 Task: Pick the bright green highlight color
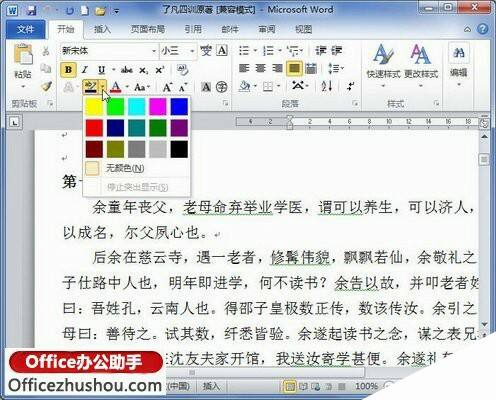[115, 107]
